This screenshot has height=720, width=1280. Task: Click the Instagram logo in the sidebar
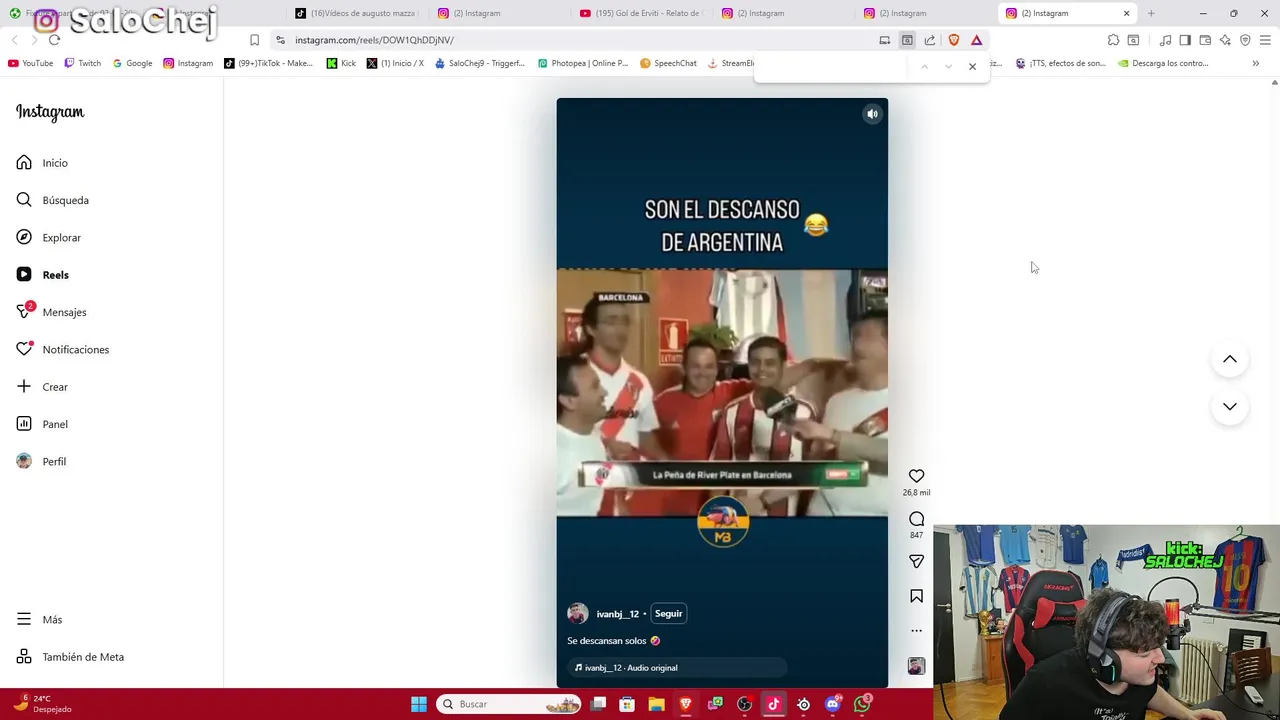pyautogui.click(x=50, y=112)
